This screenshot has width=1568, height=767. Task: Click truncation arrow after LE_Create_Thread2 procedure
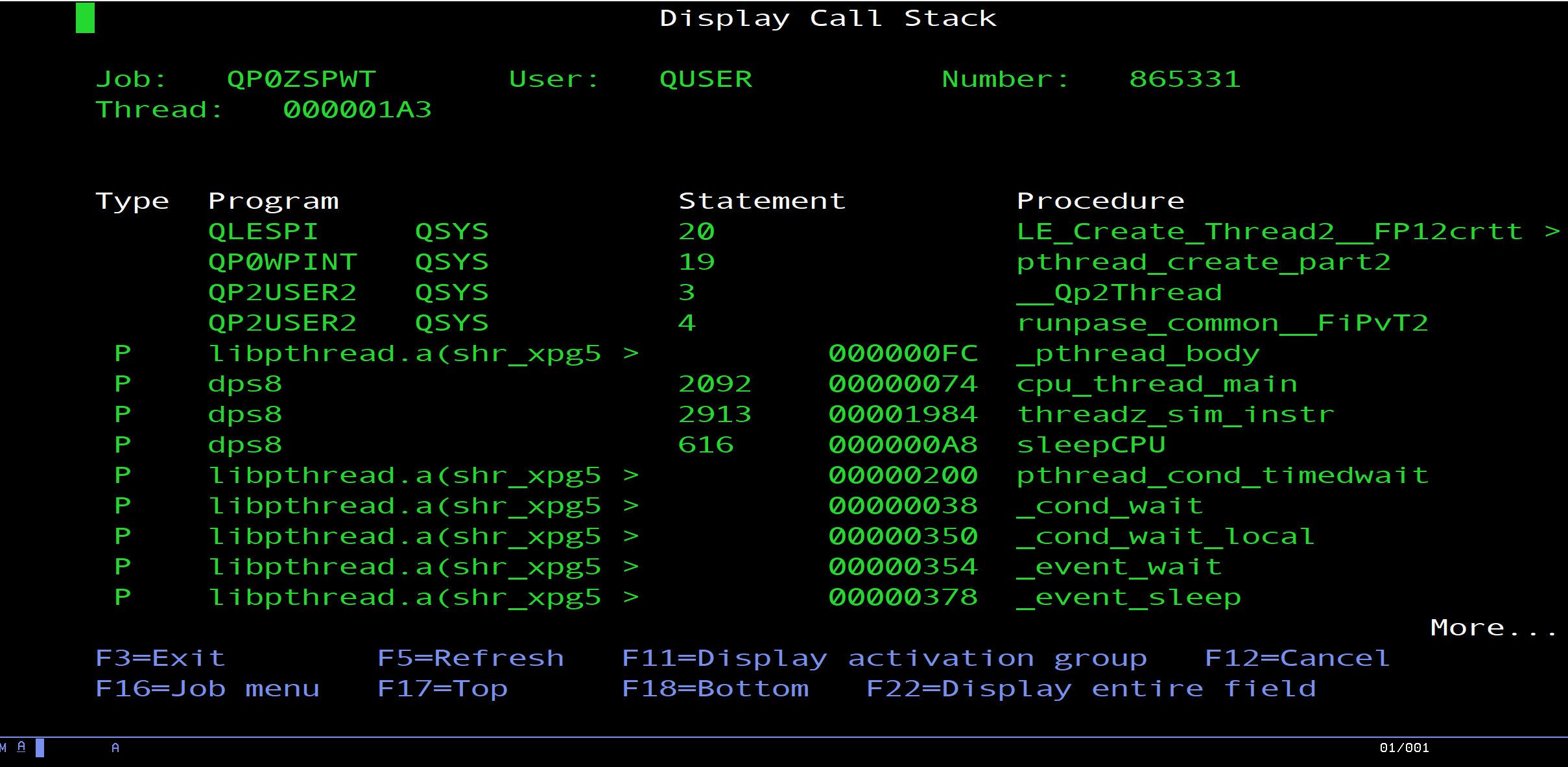tap(1552, 231)
